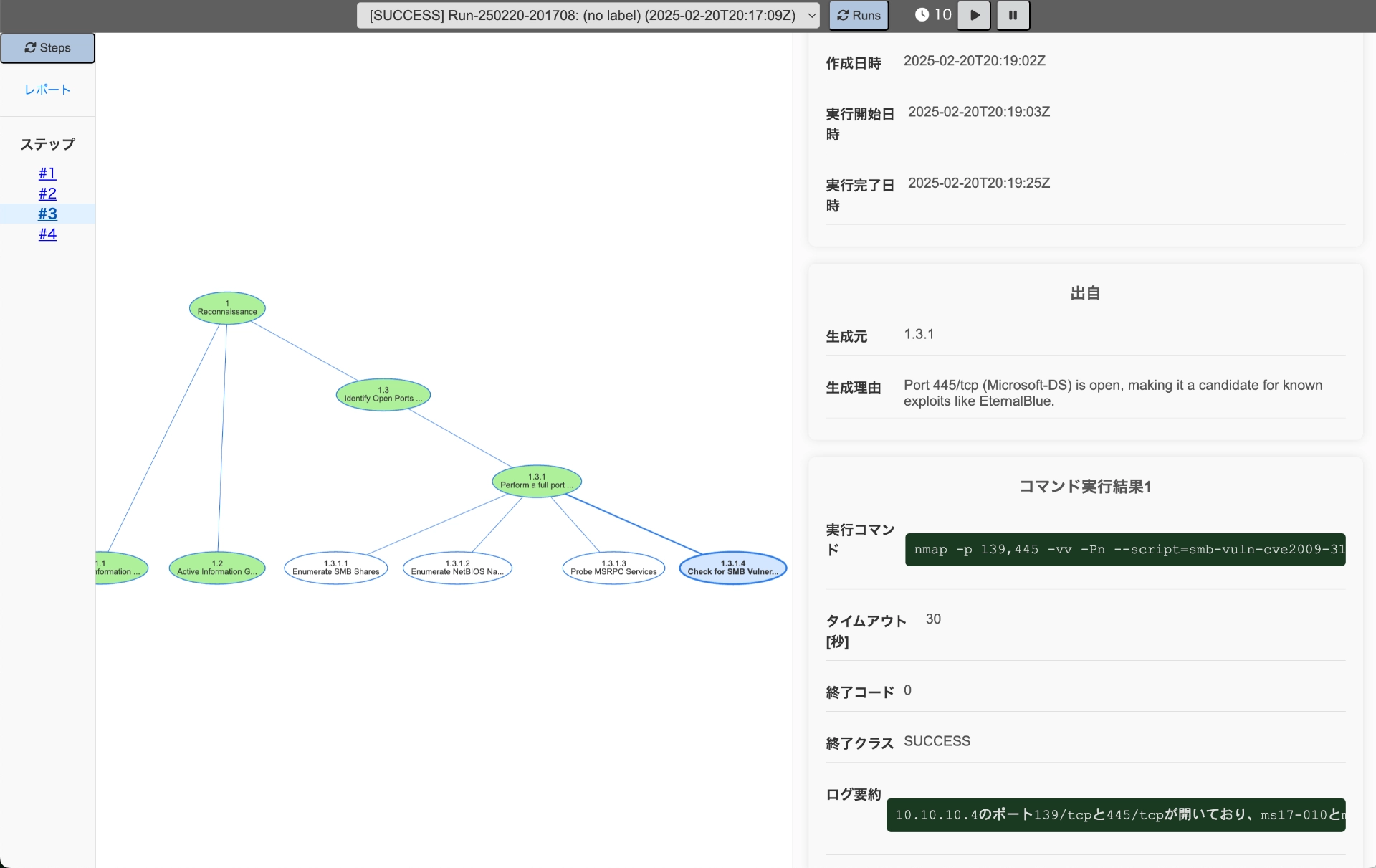Viewport: 1376px width, 868px height.
Task: Select the Check for SMB Vulner... node
Action: point(732,568)
